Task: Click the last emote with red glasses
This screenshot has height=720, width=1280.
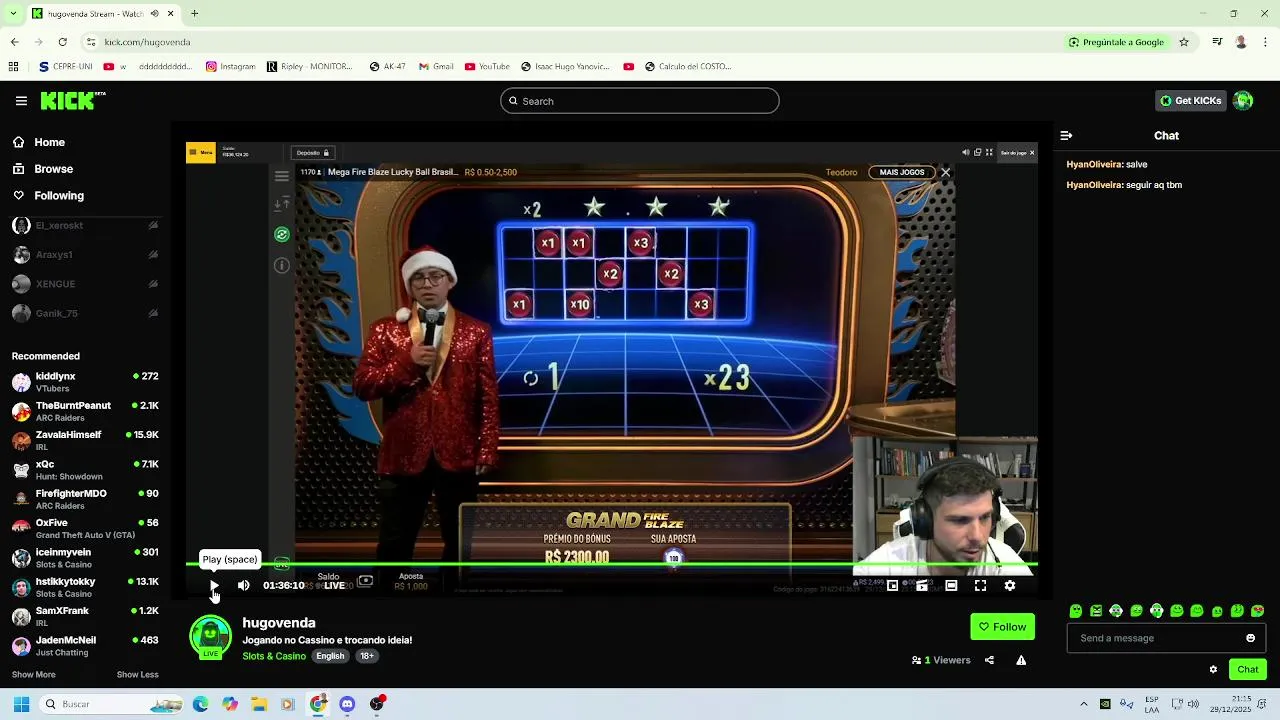Action: pos(1257,611)
